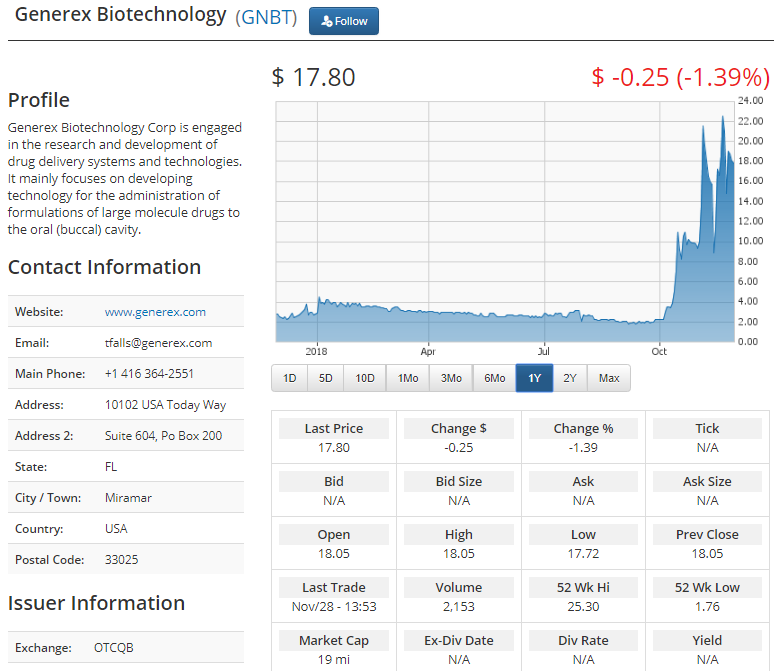This screenshot has height=671, width=774.
Task: Click the city value Miramar
Action: (x=128, y=498)
